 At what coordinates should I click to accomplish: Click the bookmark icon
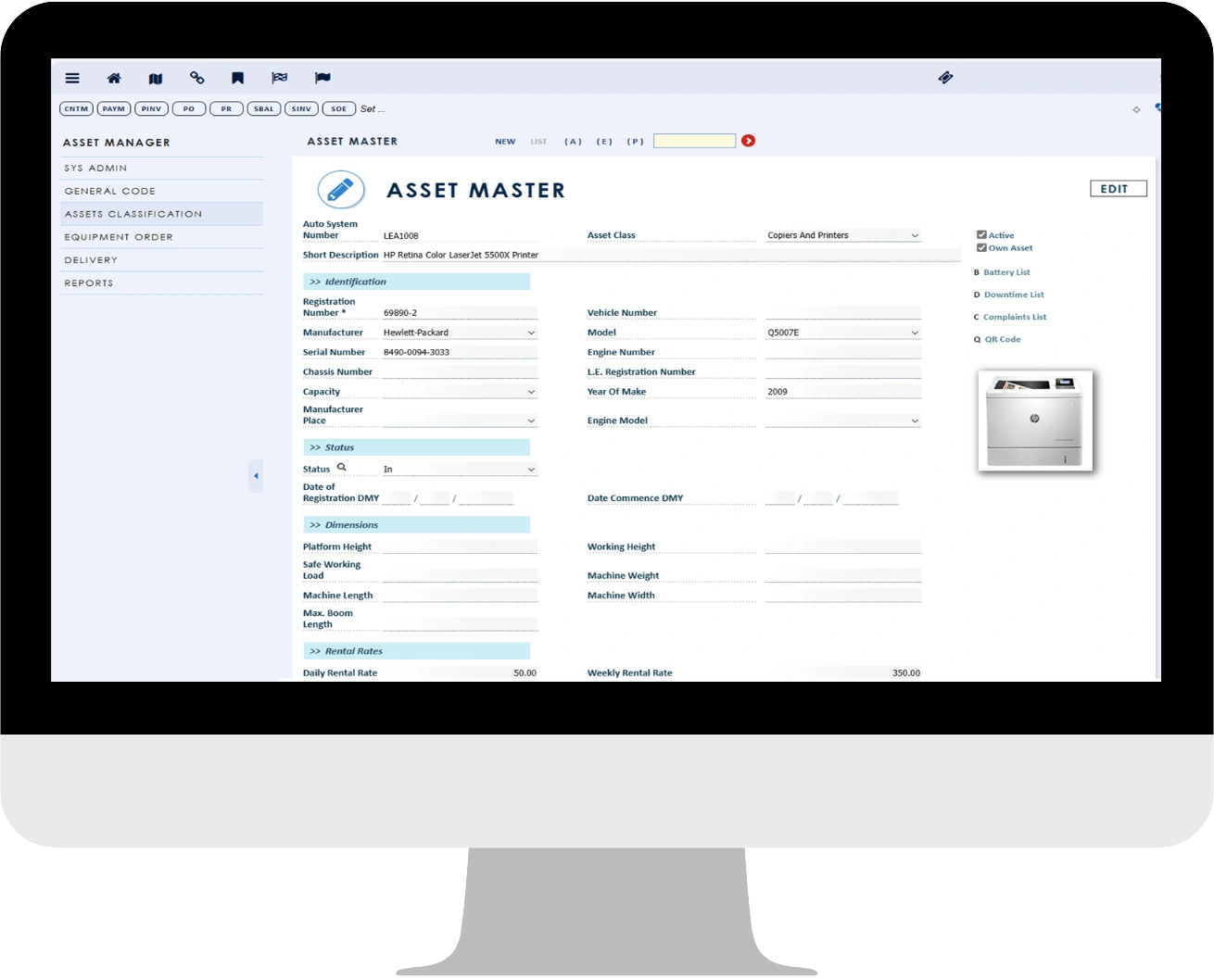(238, 79)
